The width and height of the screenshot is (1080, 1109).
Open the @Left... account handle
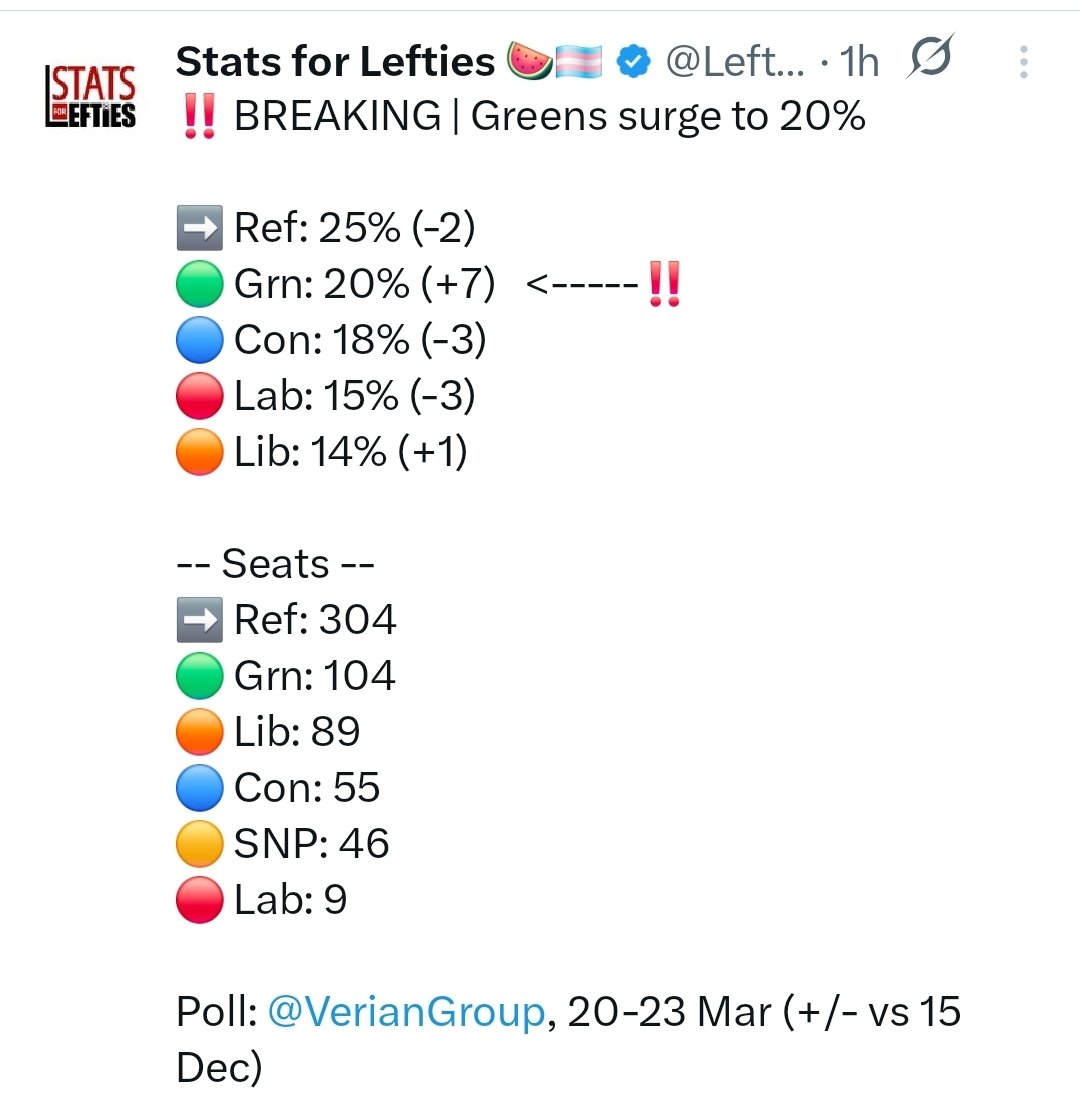[732, 62]
